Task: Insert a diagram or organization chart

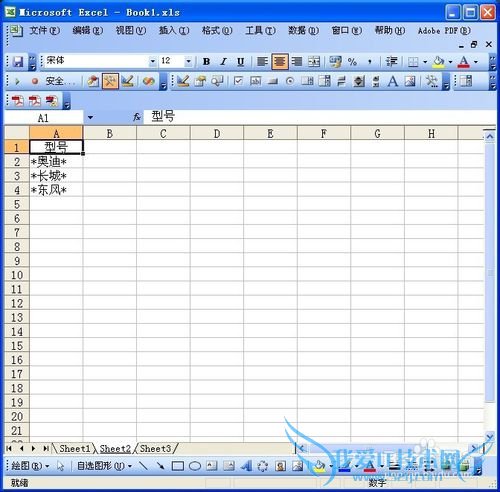Action: pos(263,466)
